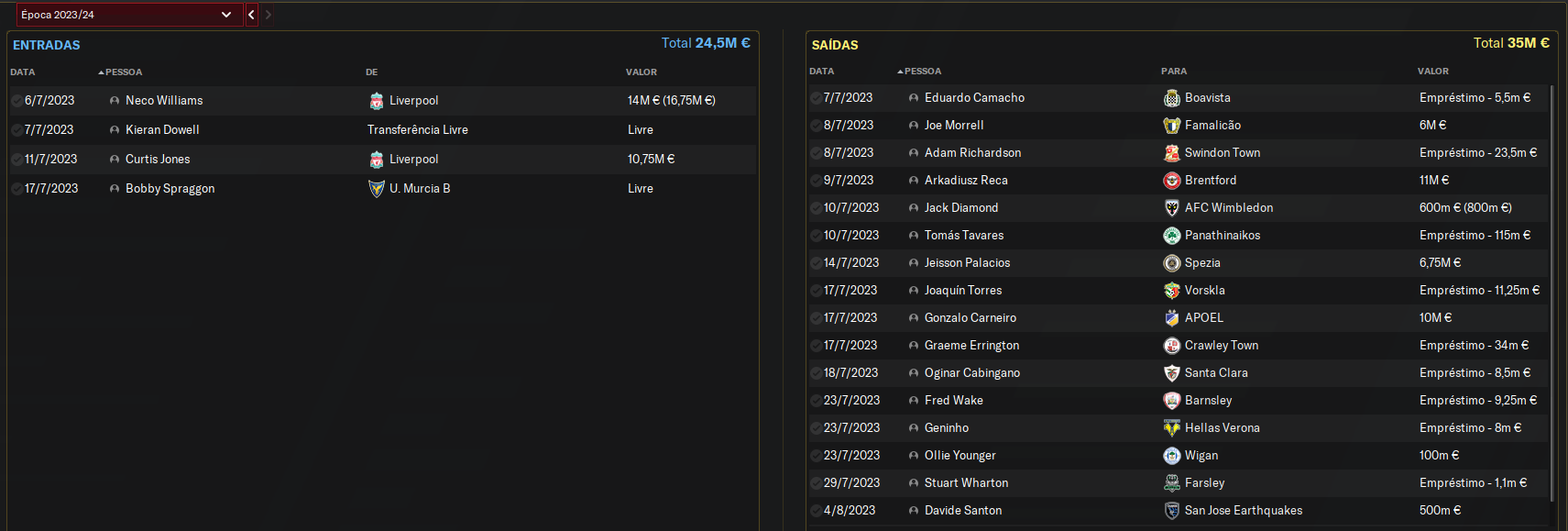This screenshot has height=531, width=1568.
Task: Sort Saídas by Para column
Action: [x=1174, y=71]
